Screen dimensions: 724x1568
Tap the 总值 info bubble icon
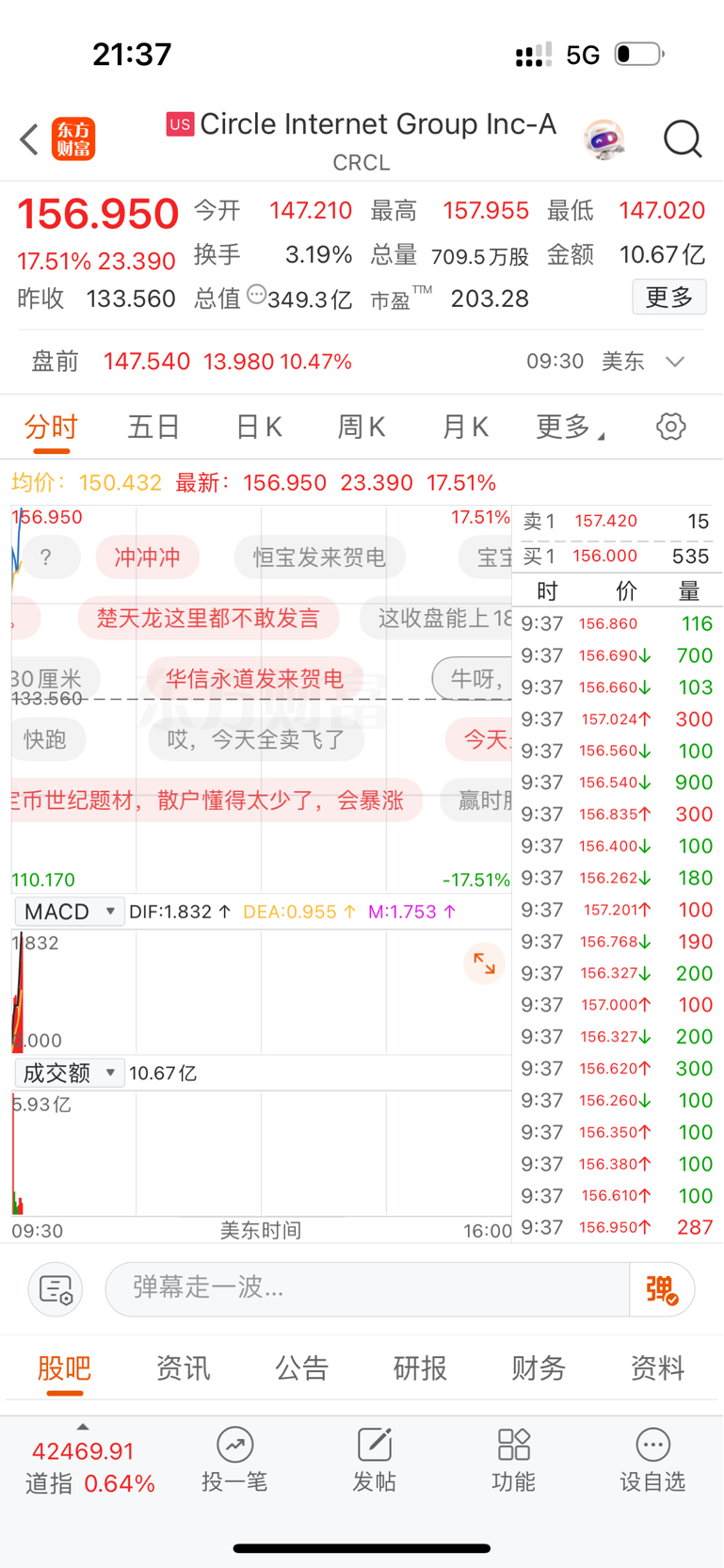pyautogui.click(x=256, y=295)
